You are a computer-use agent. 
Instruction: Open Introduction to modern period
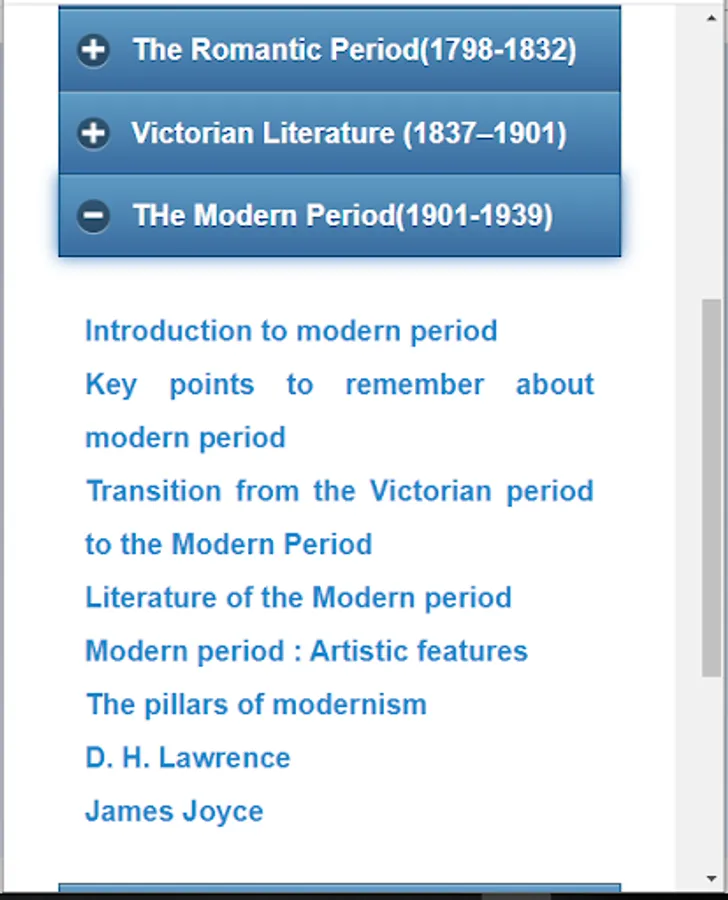tap(291, 331)
